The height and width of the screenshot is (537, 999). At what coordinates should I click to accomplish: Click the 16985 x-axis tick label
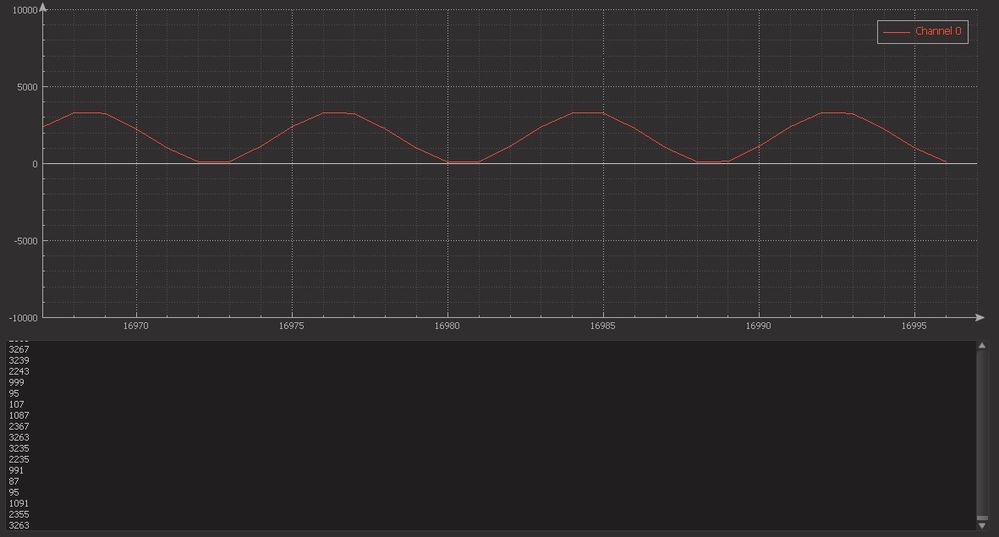(603, 326)
